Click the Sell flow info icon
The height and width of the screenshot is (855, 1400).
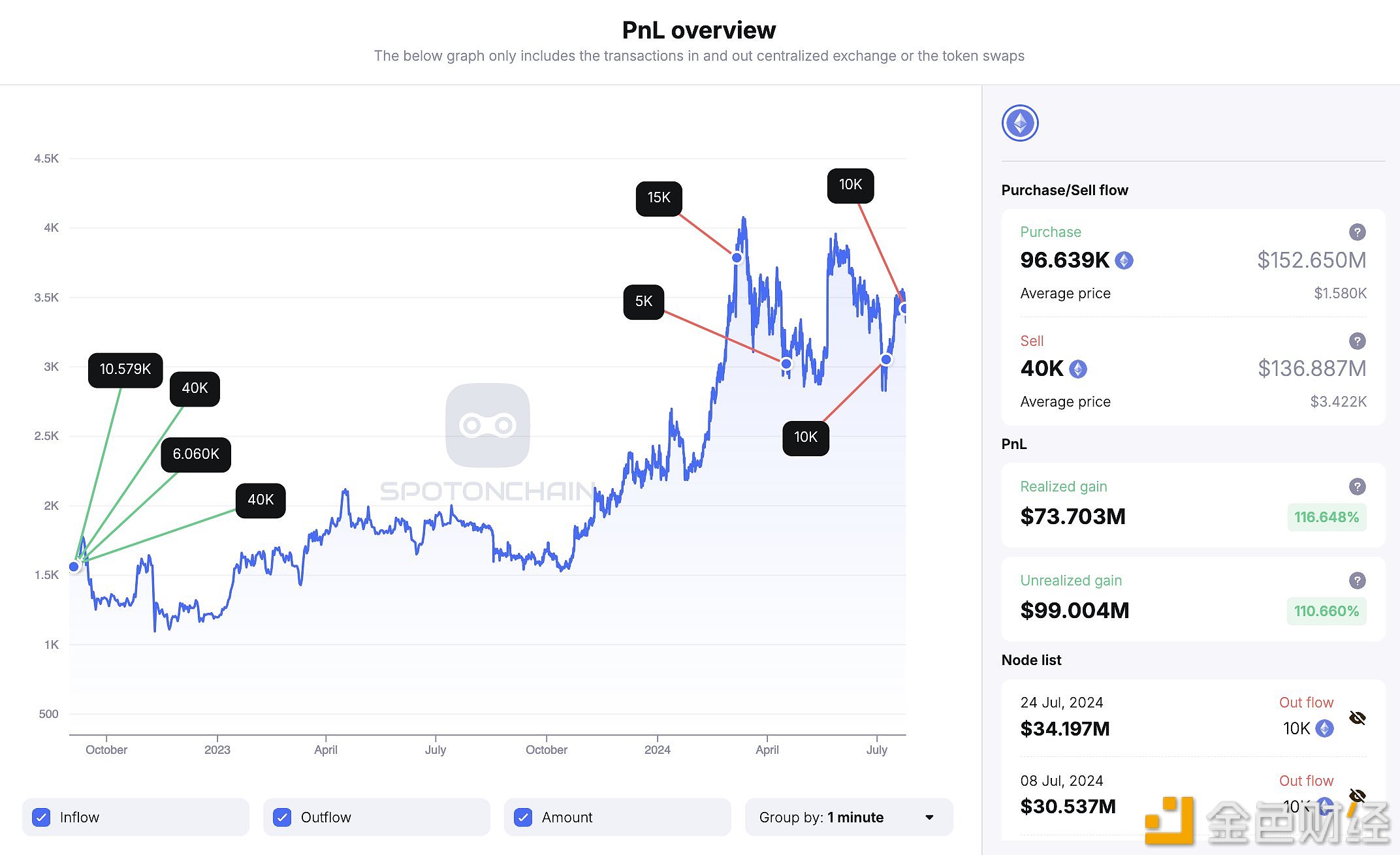tap(1356, 341)
